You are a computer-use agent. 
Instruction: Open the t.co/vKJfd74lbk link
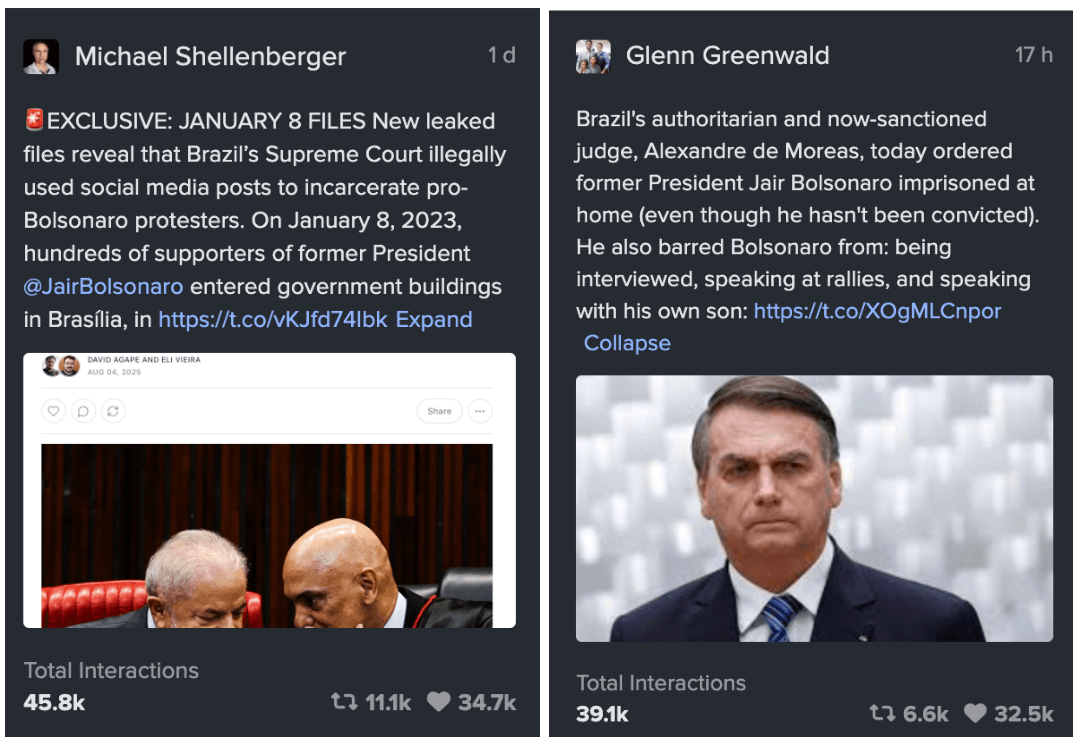click(273, 319)
